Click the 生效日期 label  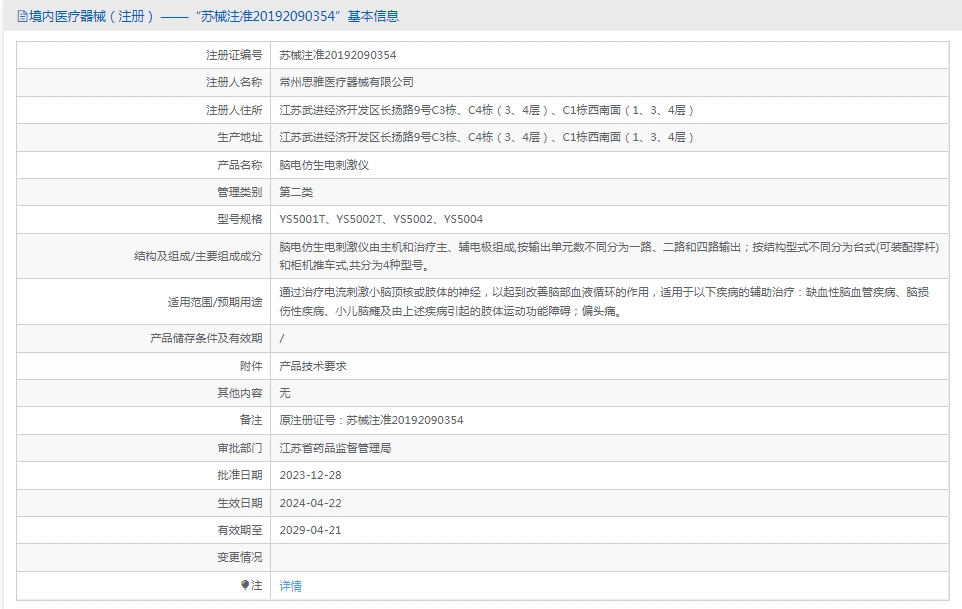(x=239, y=503)
